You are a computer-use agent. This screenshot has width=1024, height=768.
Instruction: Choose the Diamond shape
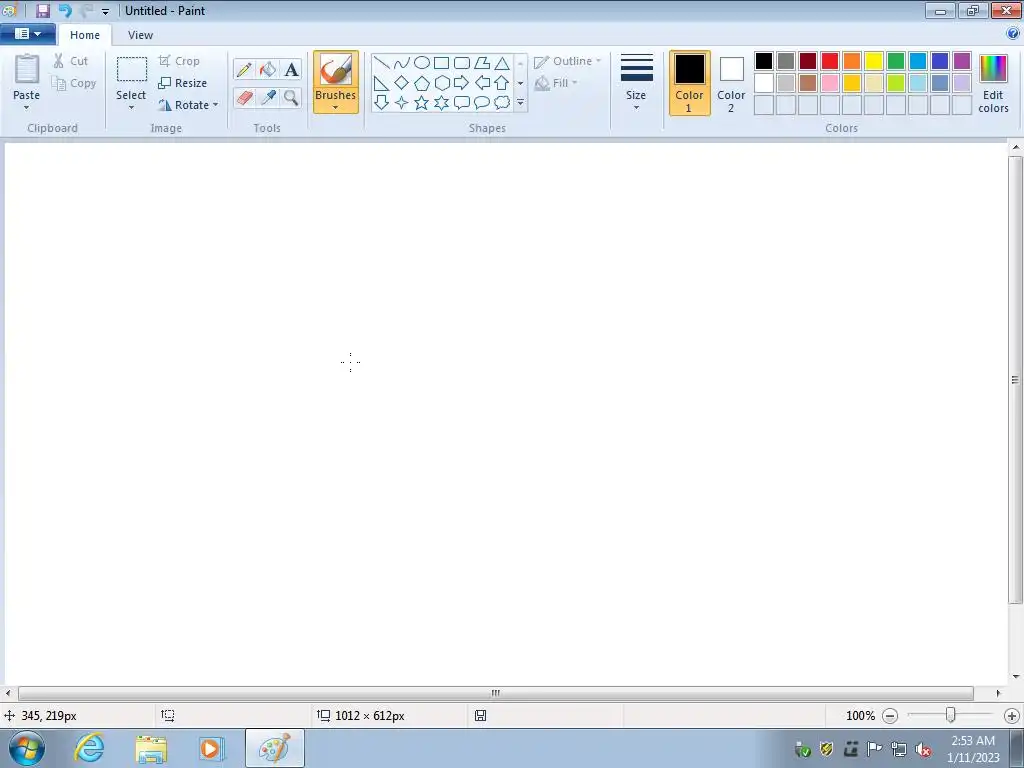pyautogui.click(x=402, y=83)
